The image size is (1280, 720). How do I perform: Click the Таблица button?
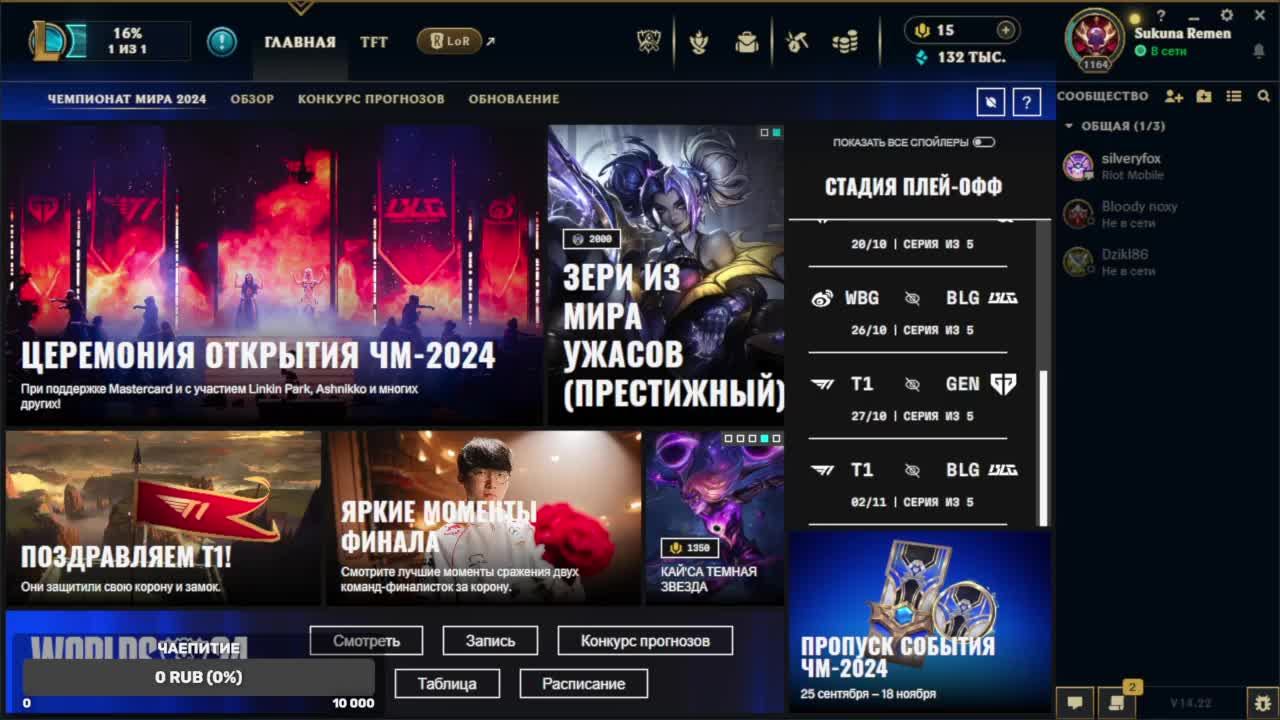447,684
